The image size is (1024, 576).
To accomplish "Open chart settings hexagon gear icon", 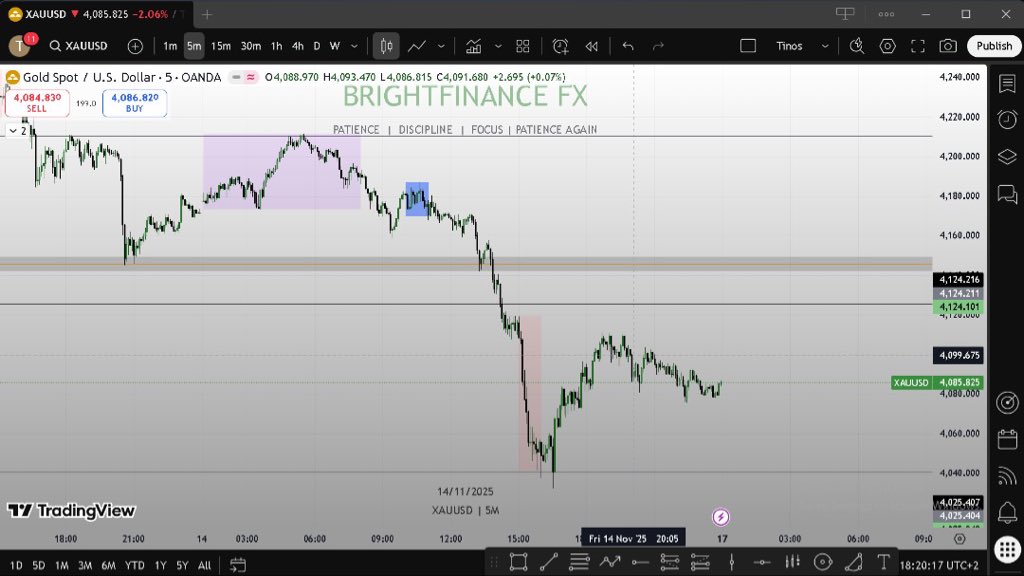I will click(x=888, y=46).
